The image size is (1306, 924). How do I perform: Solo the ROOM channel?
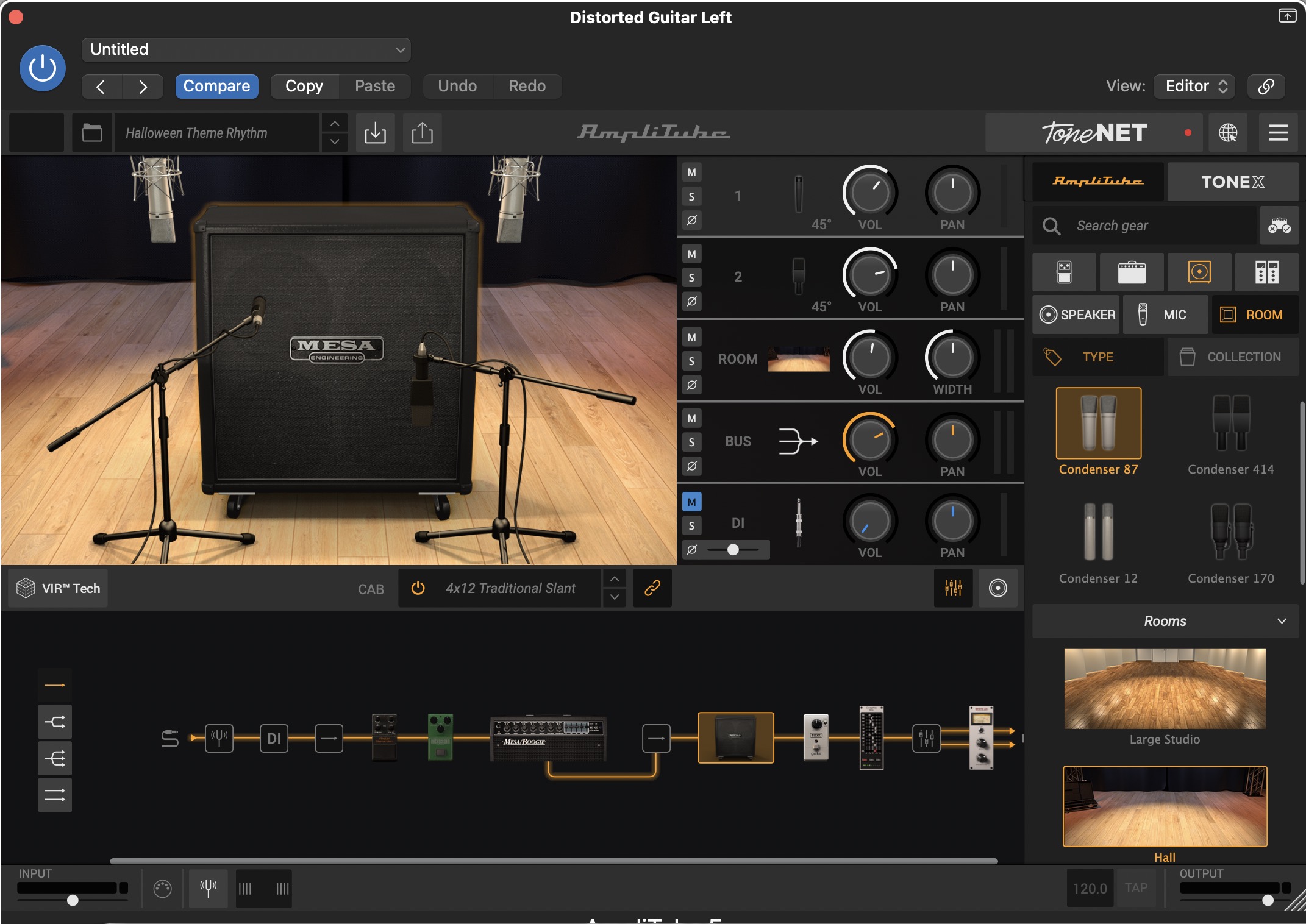[x=691, y=361]
